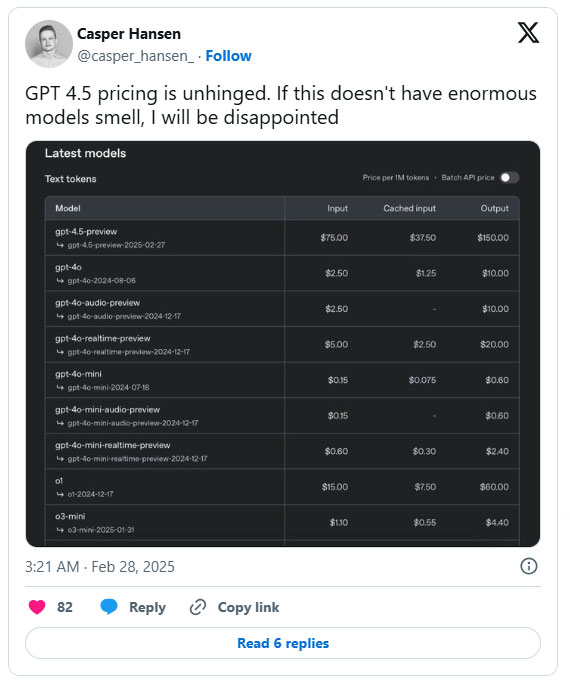
Task: Toggle the Batch API price switch
Action: coord(509,178)
